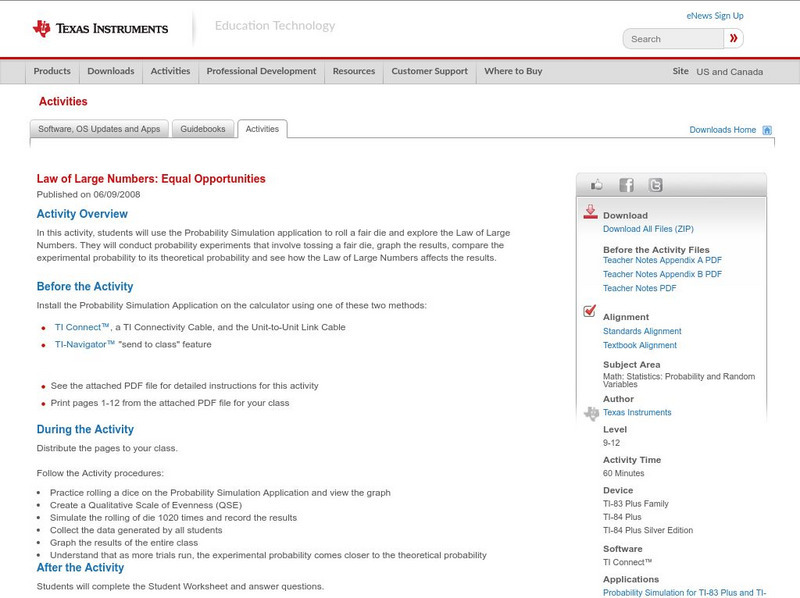
Task: Open Teacher Notes Appendix B PDF
Action: pyautogui.click(x=662, y=275)
